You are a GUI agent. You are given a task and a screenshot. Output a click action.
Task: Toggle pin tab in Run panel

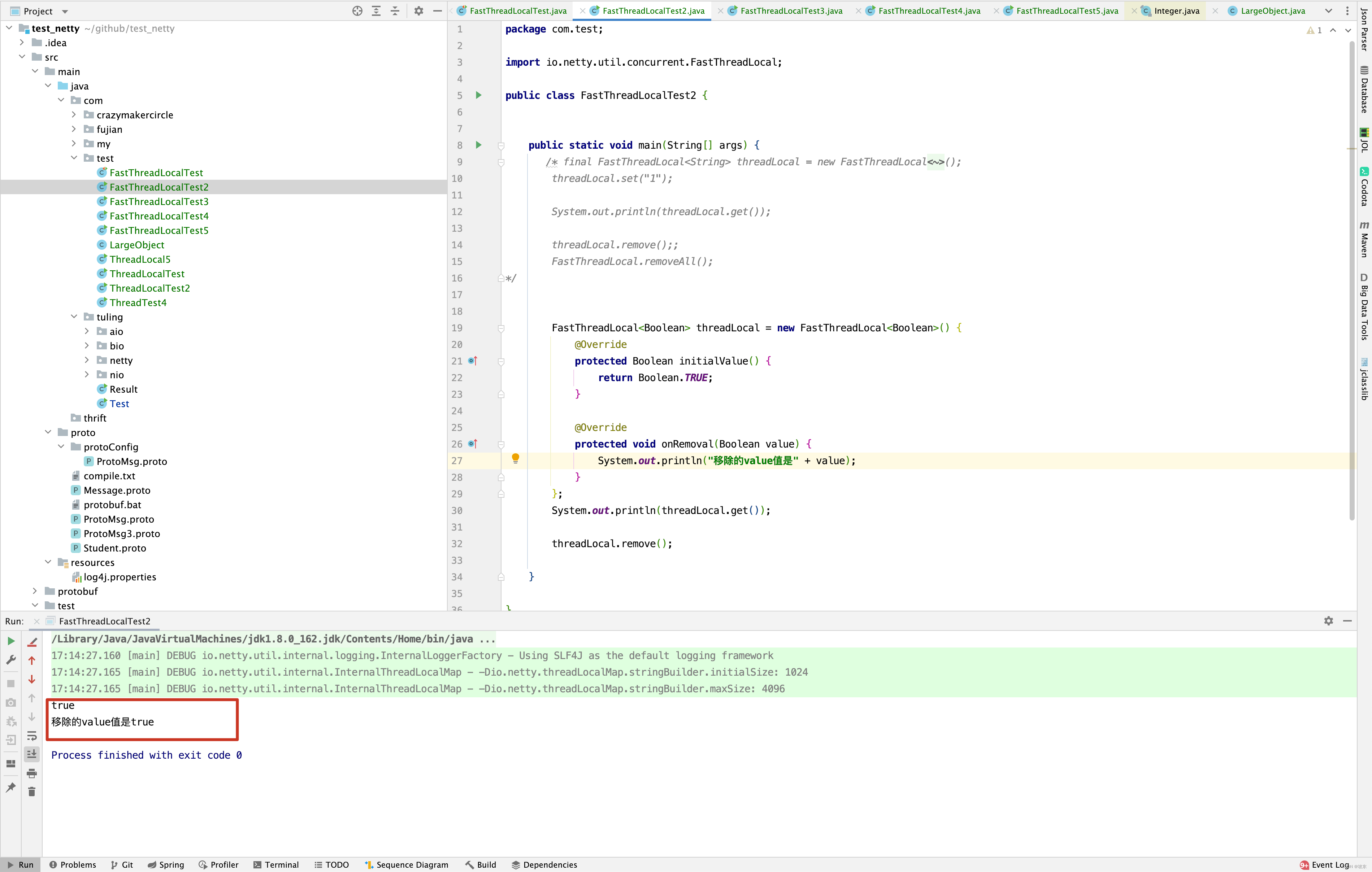click(11, 788)
